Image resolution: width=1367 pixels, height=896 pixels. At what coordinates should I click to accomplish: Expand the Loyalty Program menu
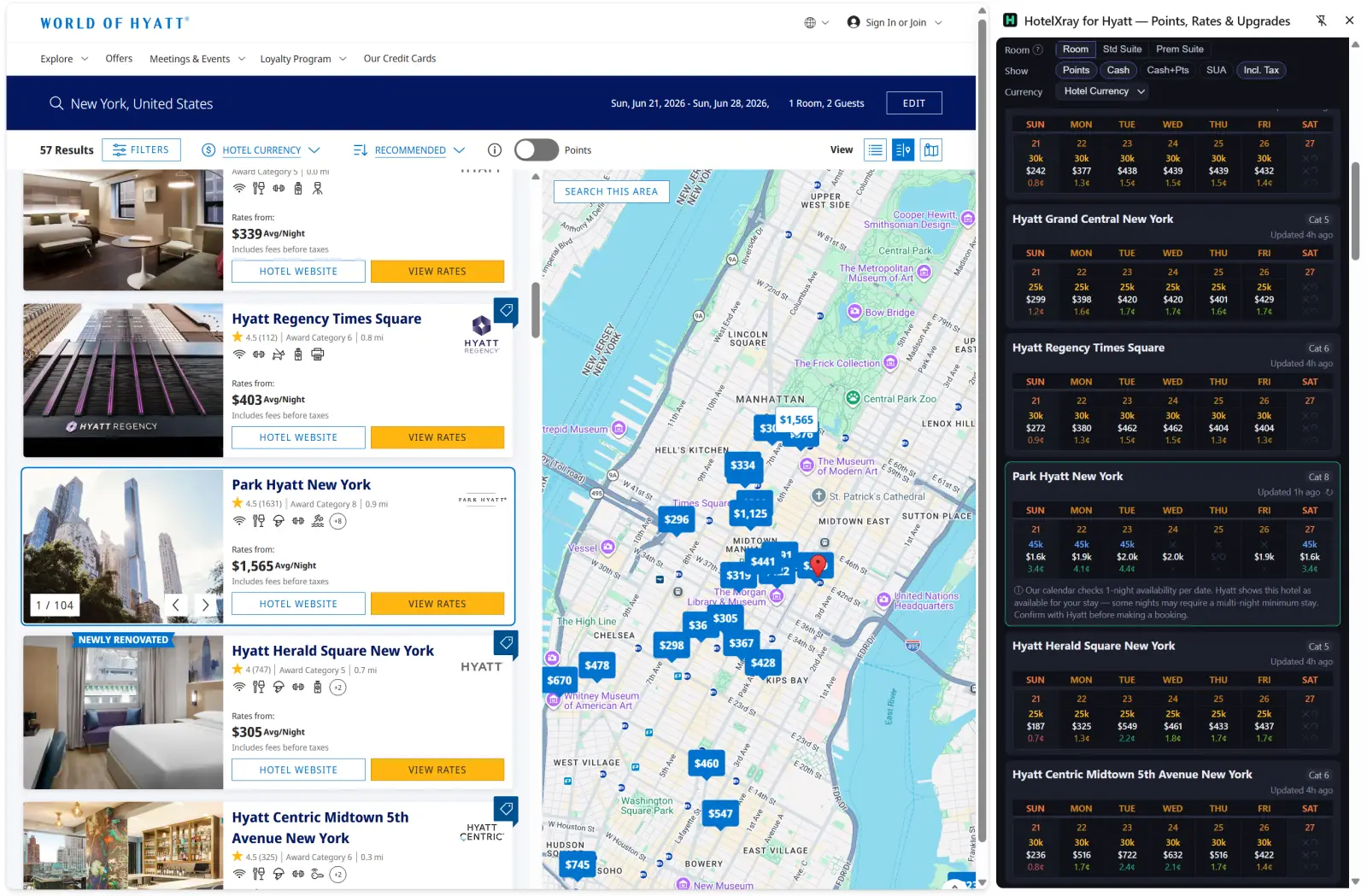click(303, 59)
